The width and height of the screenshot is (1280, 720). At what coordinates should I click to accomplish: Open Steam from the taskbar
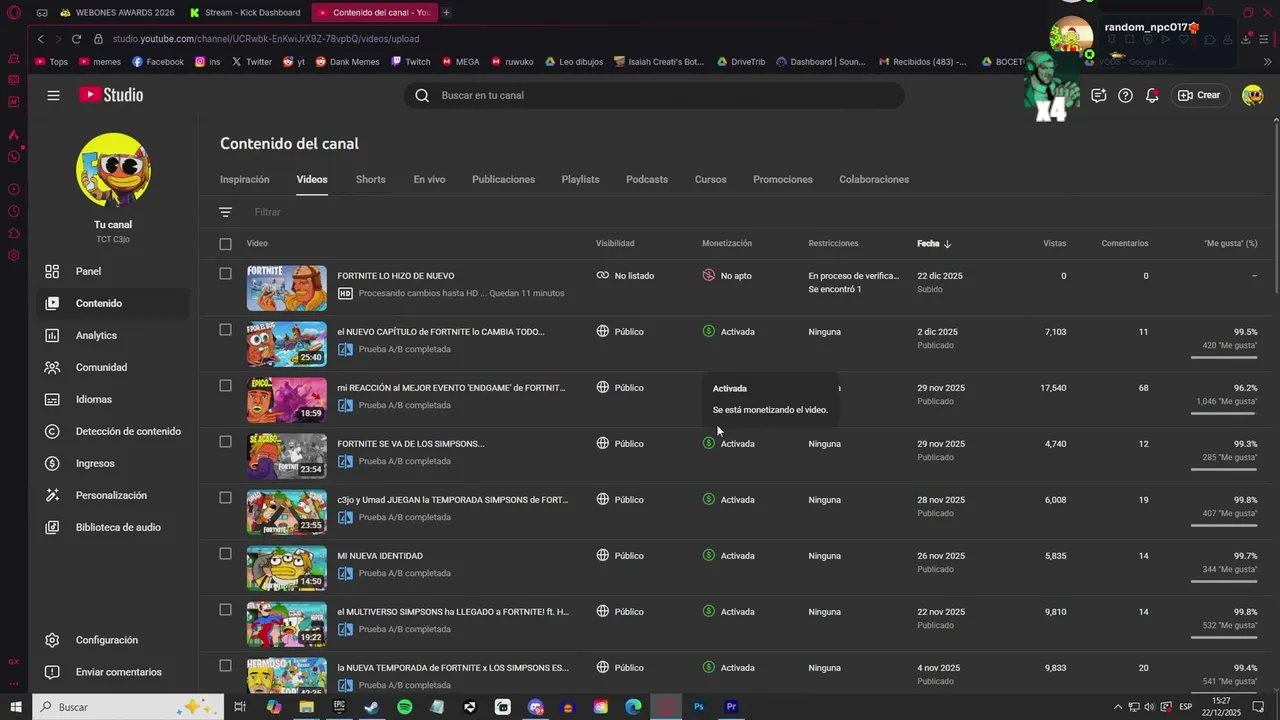tap(371, 707)
